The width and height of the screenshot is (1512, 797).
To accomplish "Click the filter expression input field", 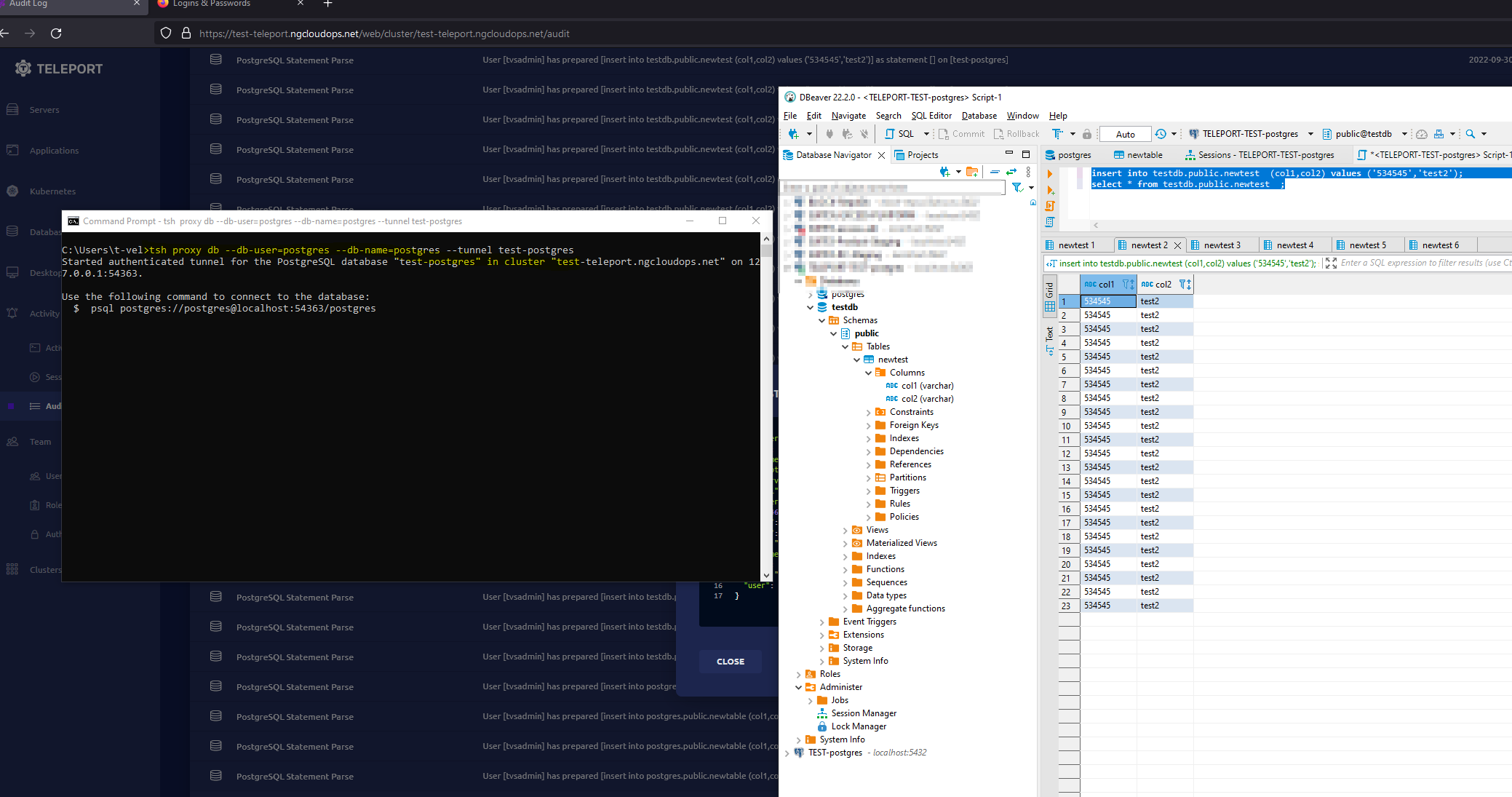I will pos(1425,263).
